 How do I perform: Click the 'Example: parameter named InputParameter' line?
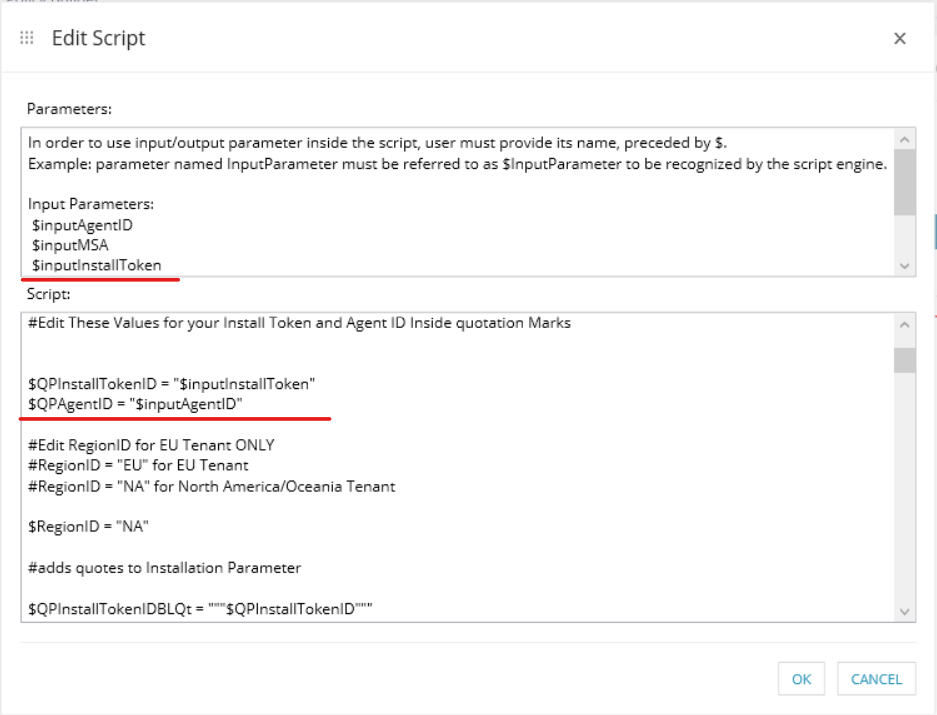(x=458, y=164)
